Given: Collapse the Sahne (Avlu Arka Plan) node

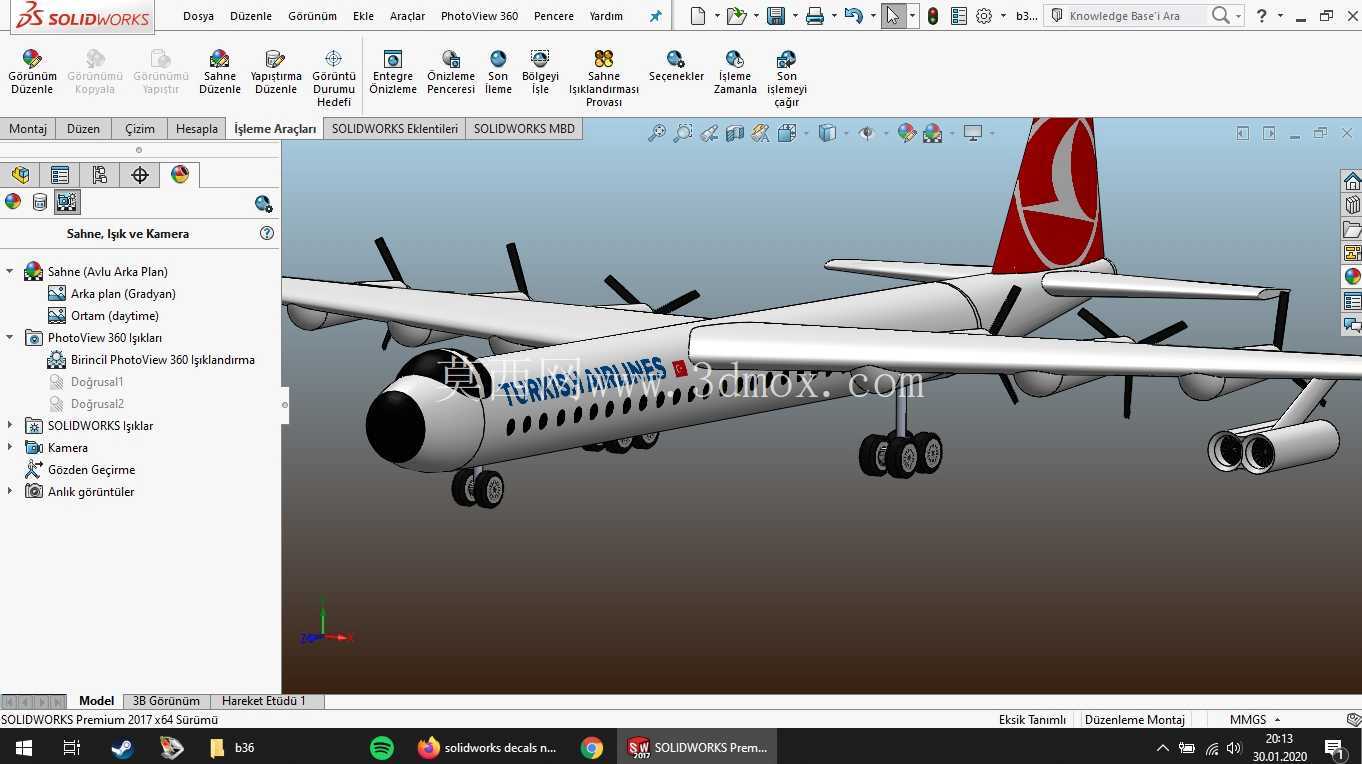Looking at the screenshot, I should pos(10,271).
